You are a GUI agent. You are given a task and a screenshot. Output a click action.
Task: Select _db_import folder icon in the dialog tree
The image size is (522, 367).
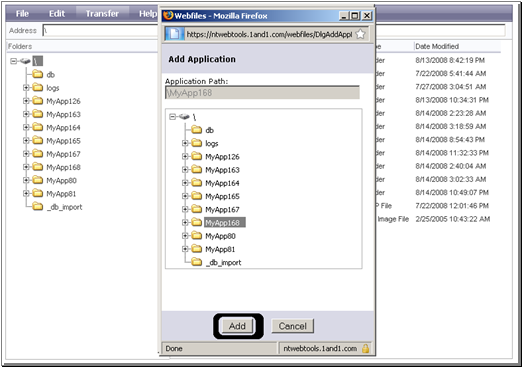tap(197, 262)
